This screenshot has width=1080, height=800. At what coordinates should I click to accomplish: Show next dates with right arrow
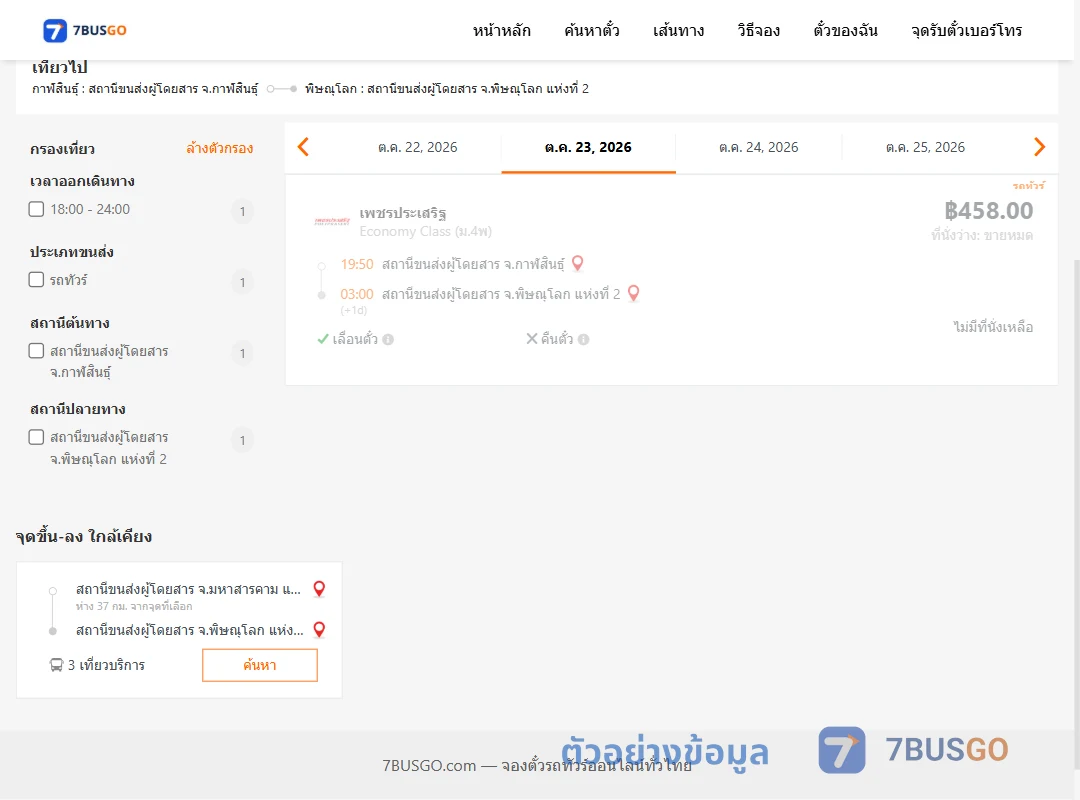tap(1039, 147)
